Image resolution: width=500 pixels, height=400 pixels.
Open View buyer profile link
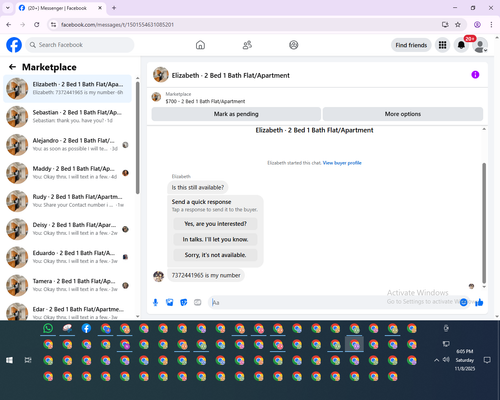point(342,163)
